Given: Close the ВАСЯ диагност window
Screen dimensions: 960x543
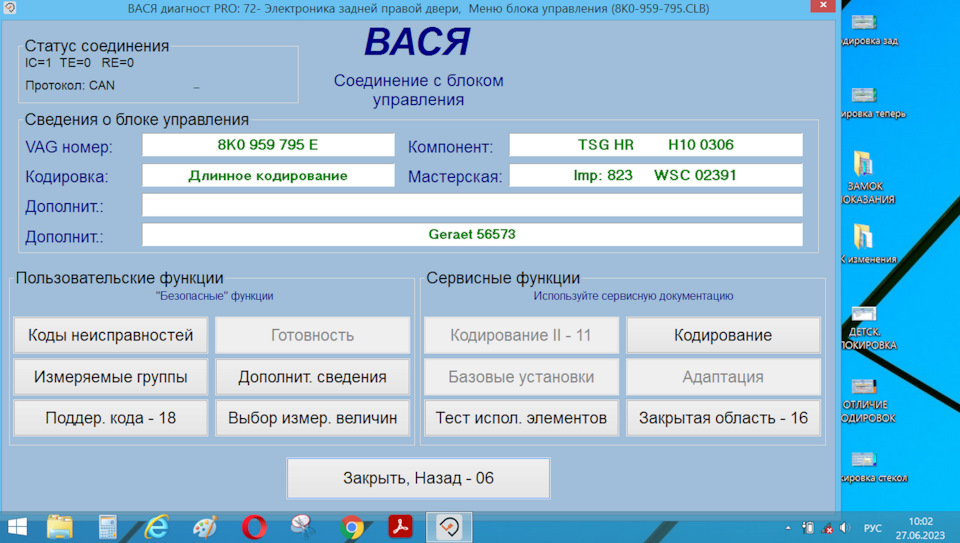Looking at the screenshot, I should coord(823,6).
